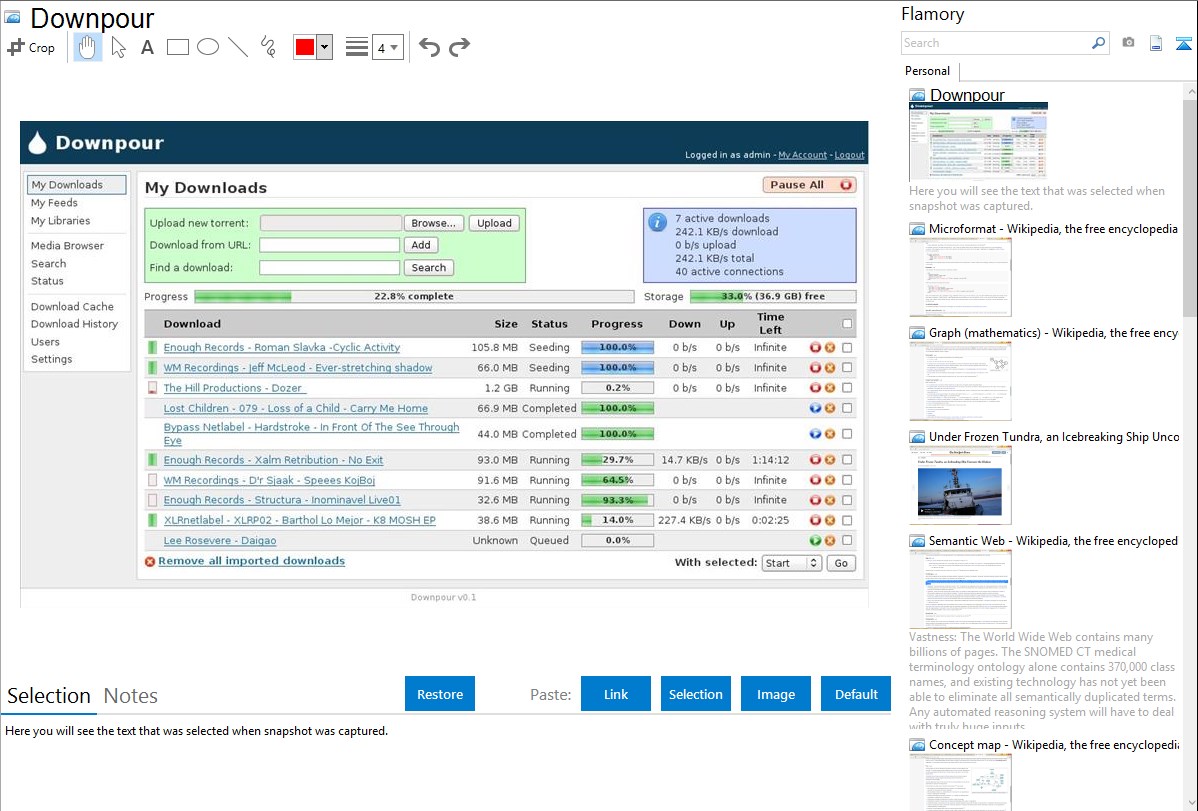Open the line width dropdown showing 4
This screenshot has height=811, width=1198.
388,47
